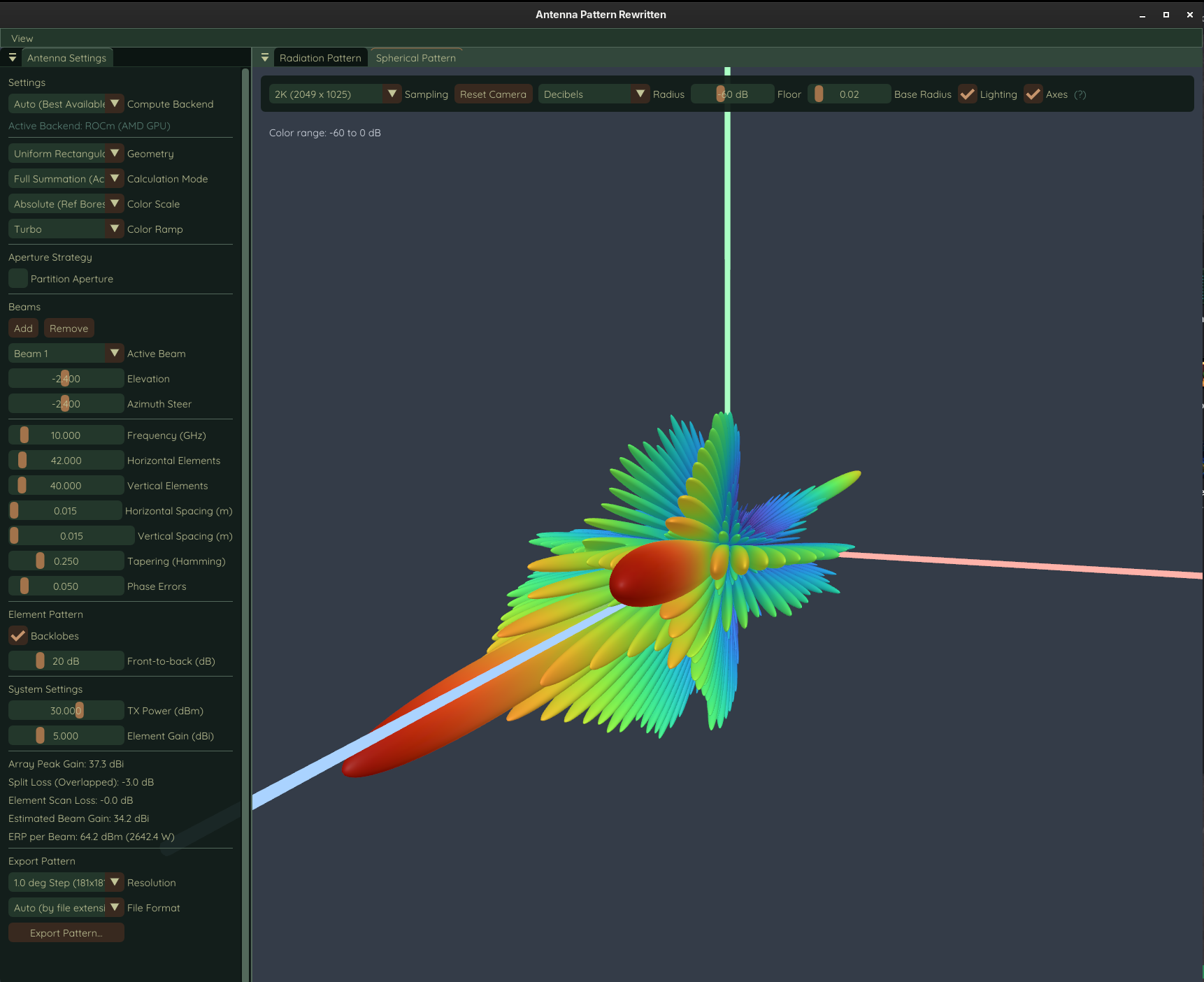Image resolution: width=1204 pixels, height=982 pixels.
Task: Open the View menu
Action: (x=22, y=38)
